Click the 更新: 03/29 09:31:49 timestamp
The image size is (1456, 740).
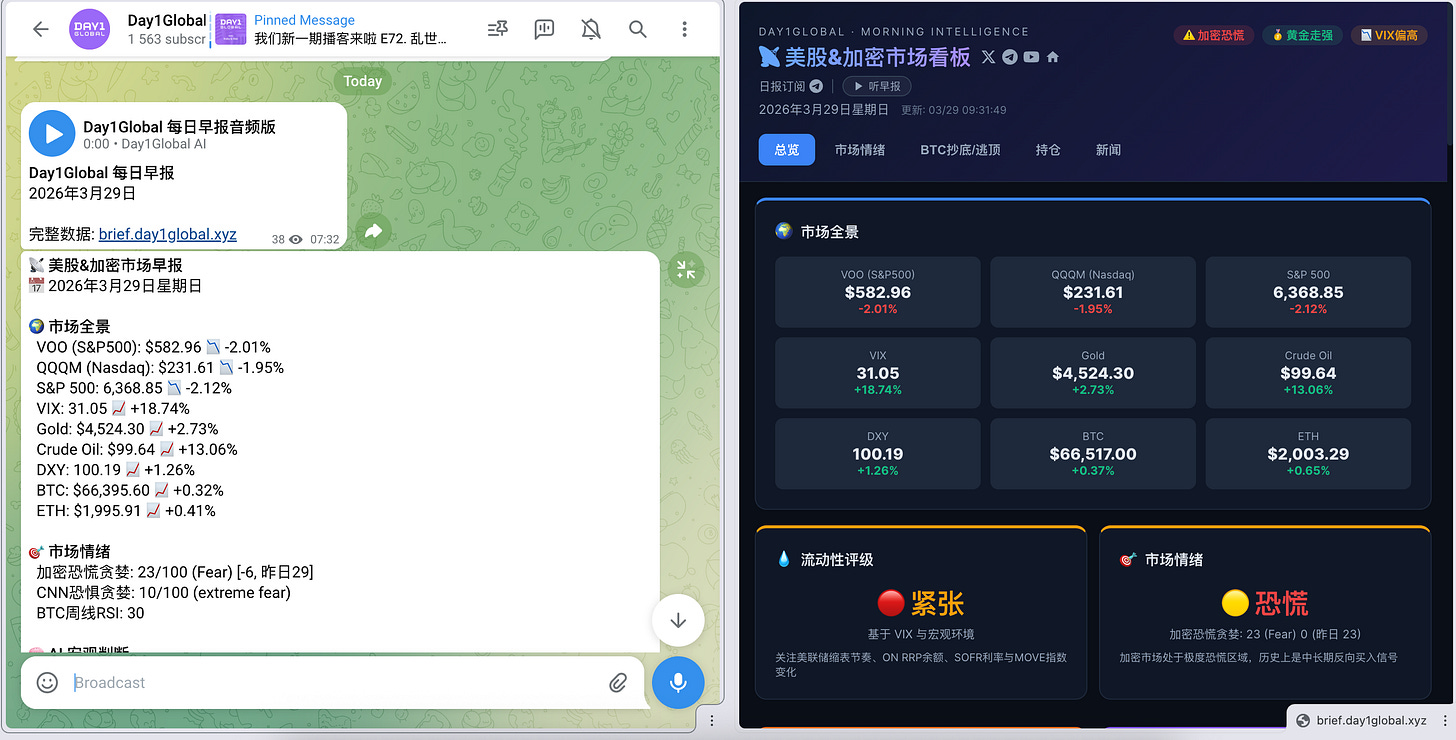tap(954, 110)
